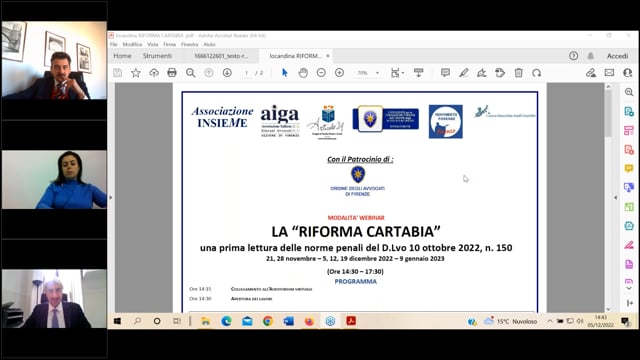Open File Explorer from taskbar
This screenshot has width=640, height=360.
(x=205, y=321)
